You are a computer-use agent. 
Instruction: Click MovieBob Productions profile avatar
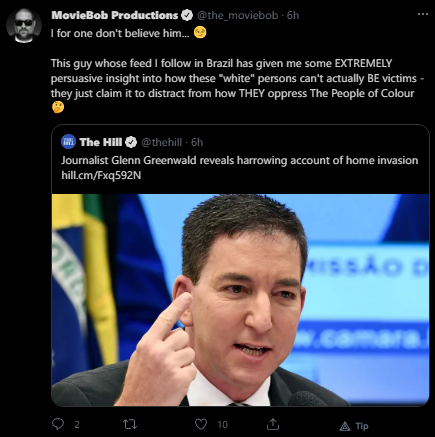[24, 25]
